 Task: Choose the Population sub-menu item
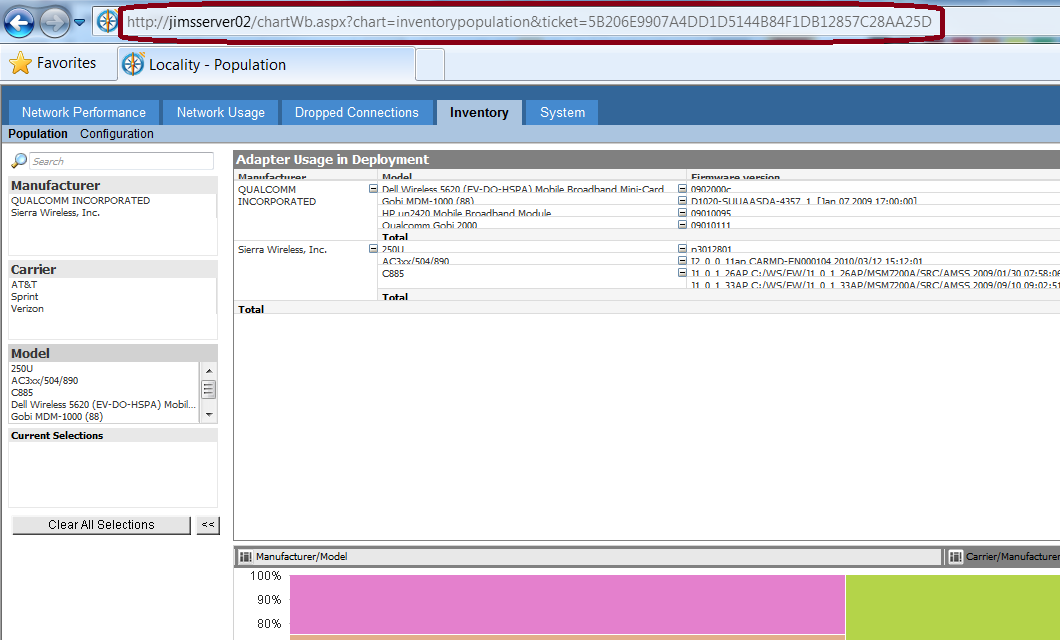tap(38, 134)
